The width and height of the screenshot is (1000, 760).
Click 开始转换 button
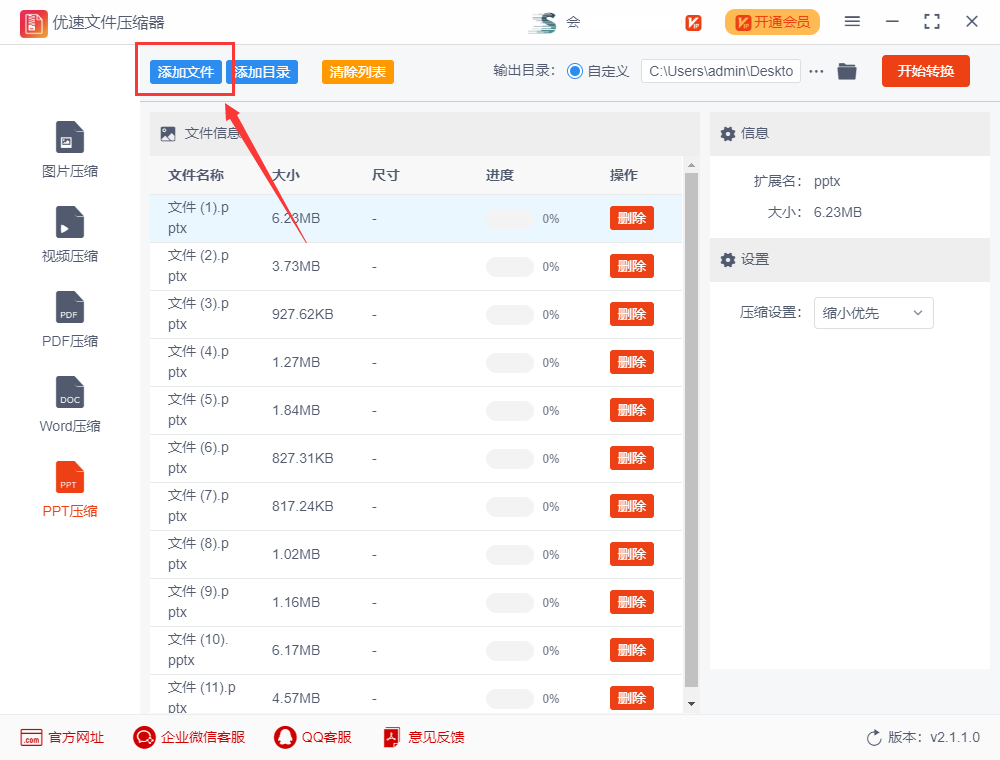click(926, 71)
